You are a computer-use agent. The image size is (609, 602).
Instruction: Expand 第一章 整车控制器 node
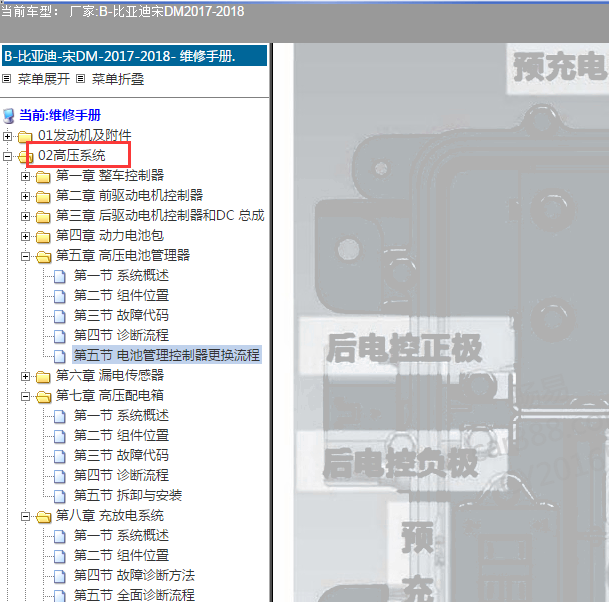click(25, 177)
